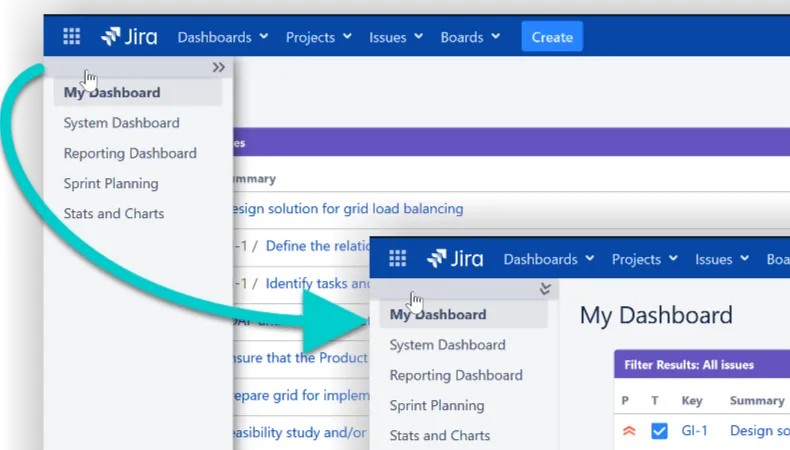Go to Sprint Planning in the background sidebar
The image size is (790, 450).
coord(110,183)
